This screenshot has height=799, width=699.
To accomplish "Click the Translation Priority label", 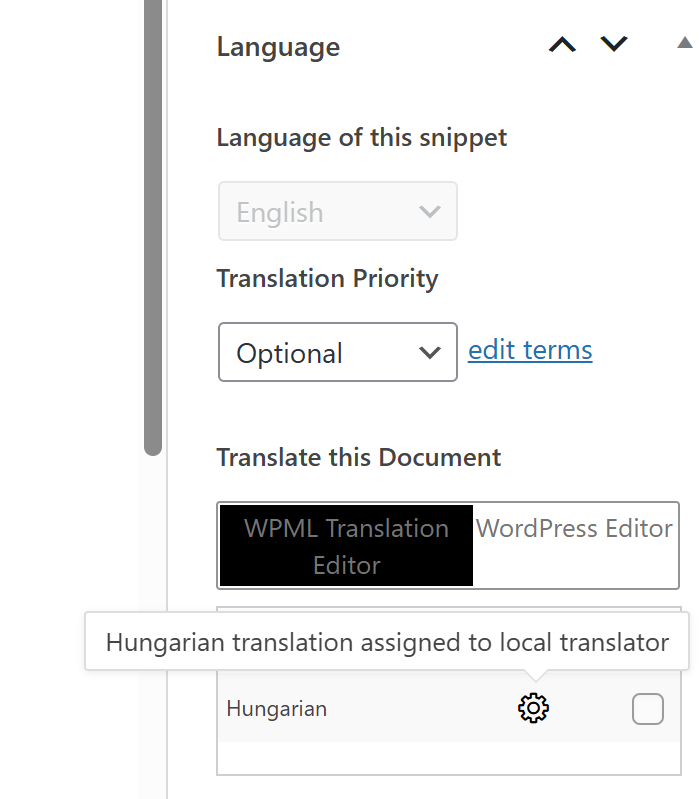I will [x=327, y=279].
